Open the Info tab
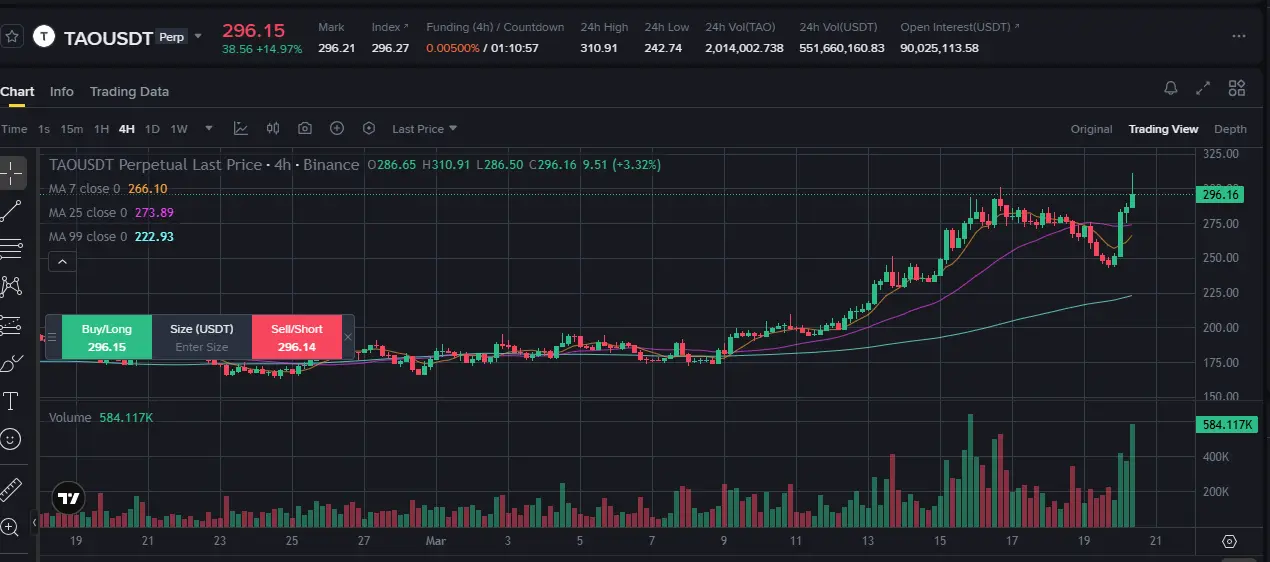 click(62, 91)
